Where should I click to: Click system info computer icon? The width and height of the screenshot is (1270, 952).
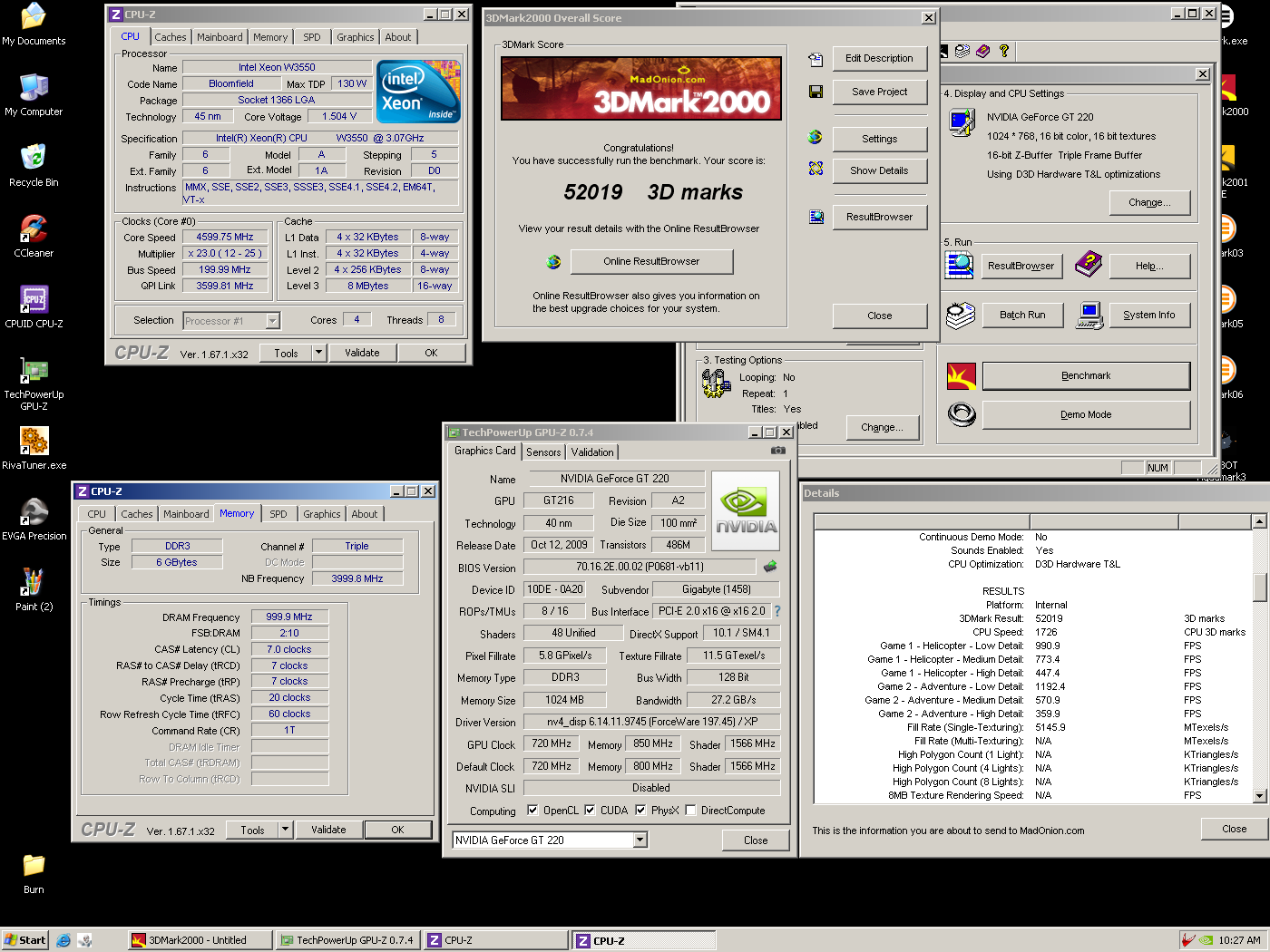(x=1089, y=315)
